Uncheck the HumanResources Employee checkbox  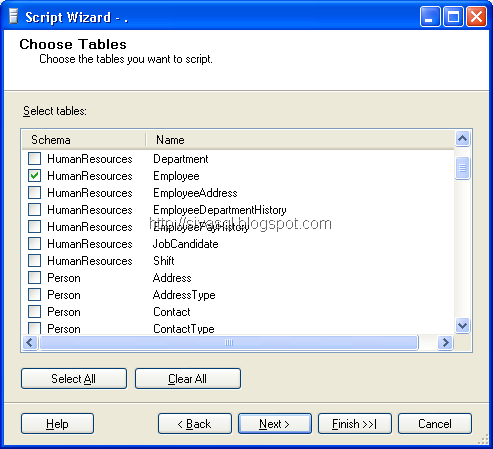34,176
